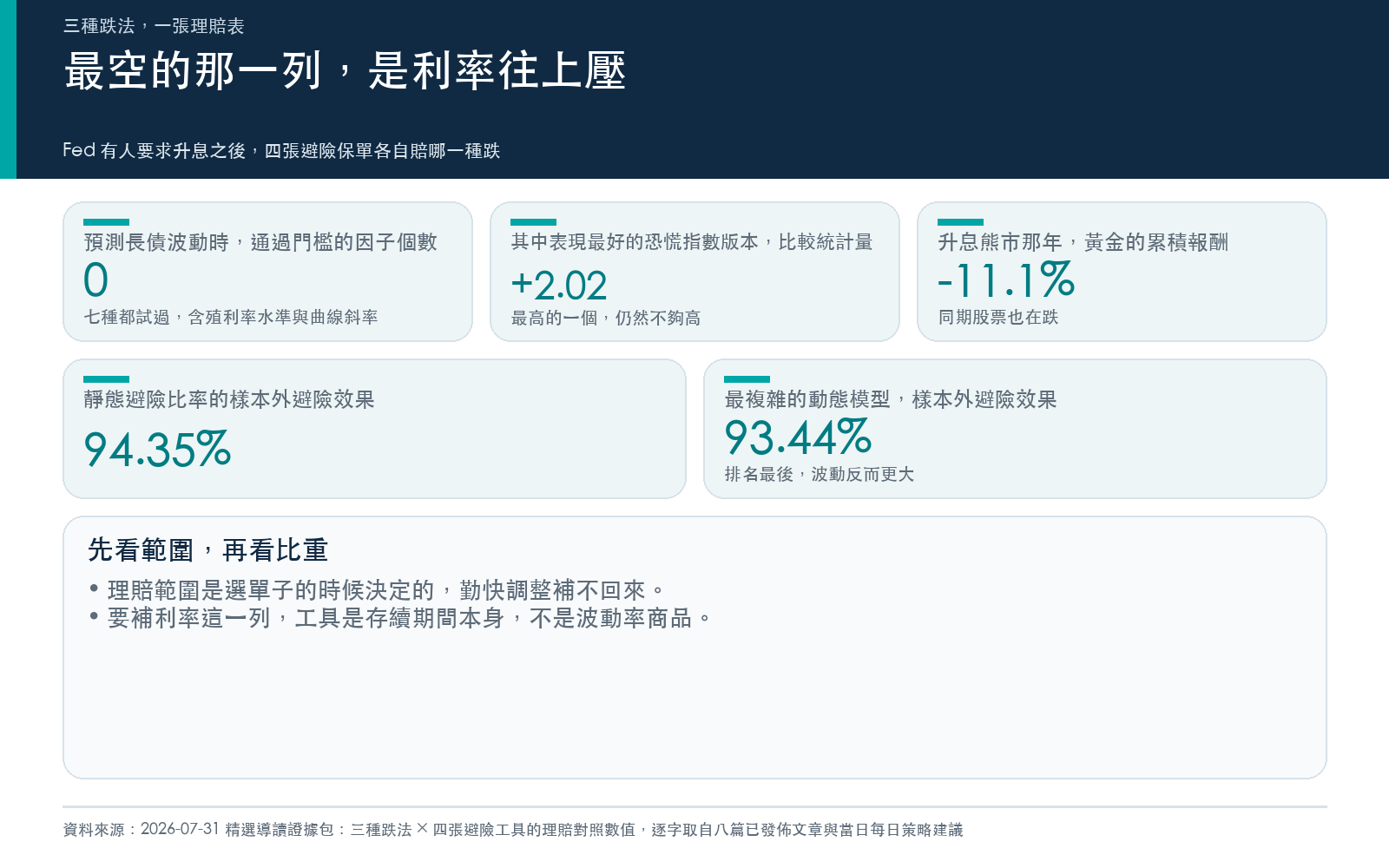Select the large value 0 in the first card
Screen dimensions: 1389x868
pos(96,280)
